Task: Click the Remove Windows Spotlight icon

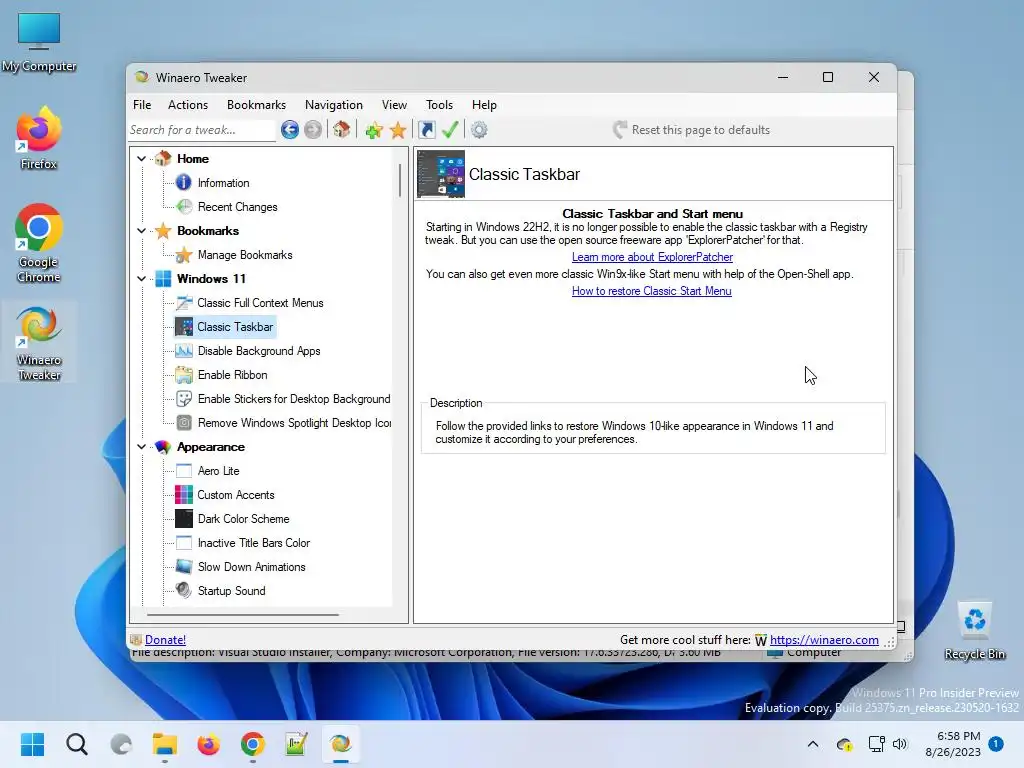Action: coord(184,423)
